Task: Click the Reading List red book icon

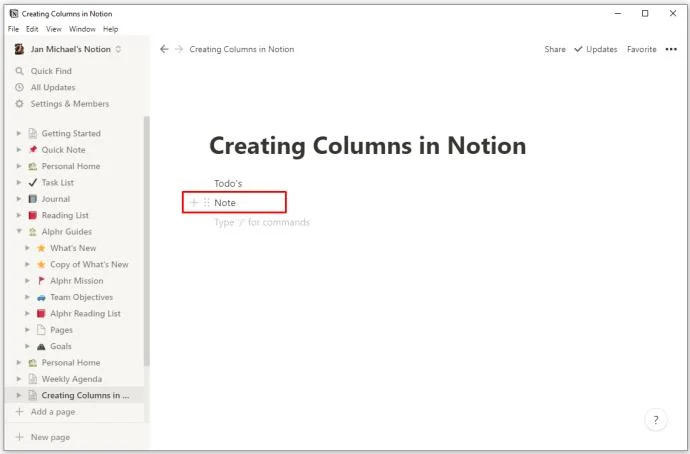Action: (x=33, y=215)
